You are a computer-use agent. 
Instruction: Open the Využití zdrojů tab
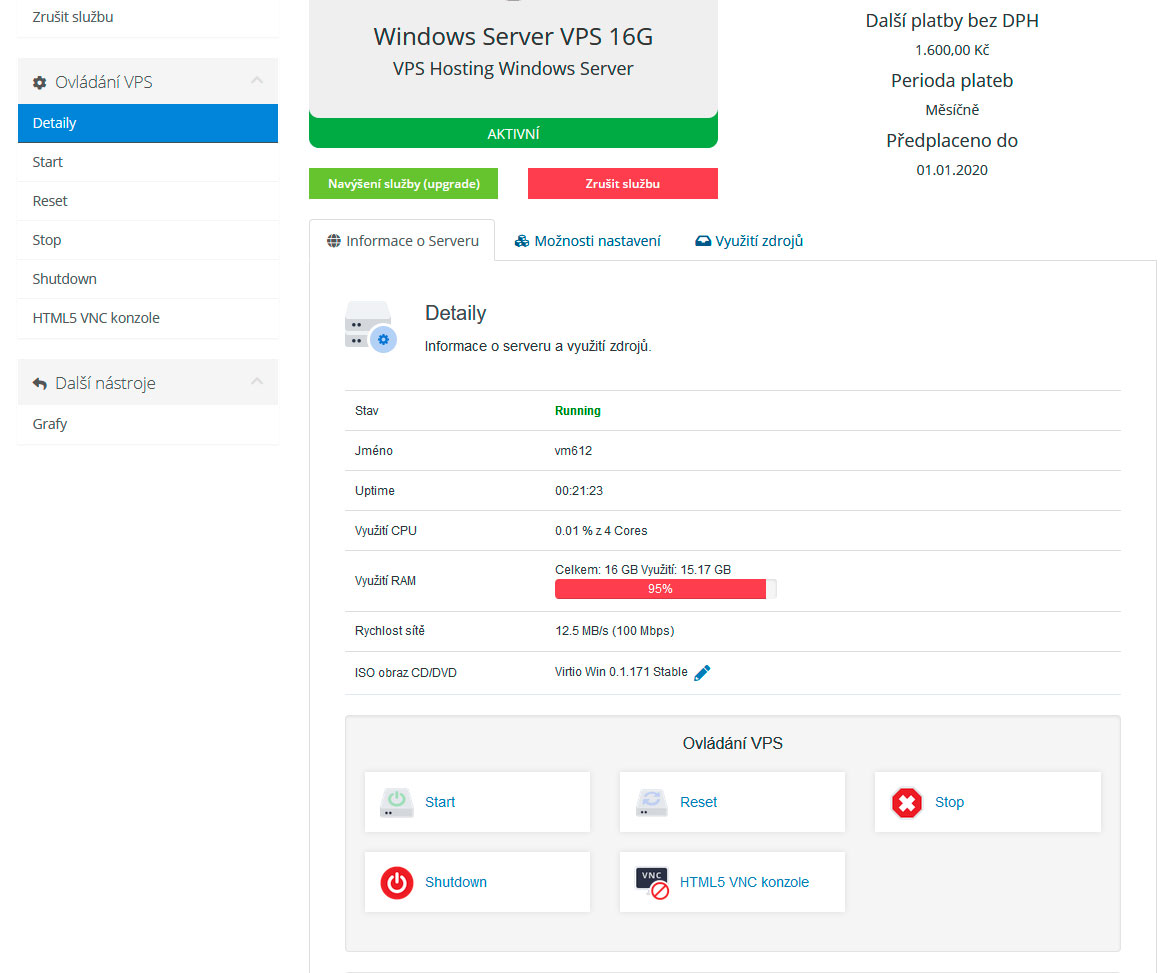(x=748, y=240)
